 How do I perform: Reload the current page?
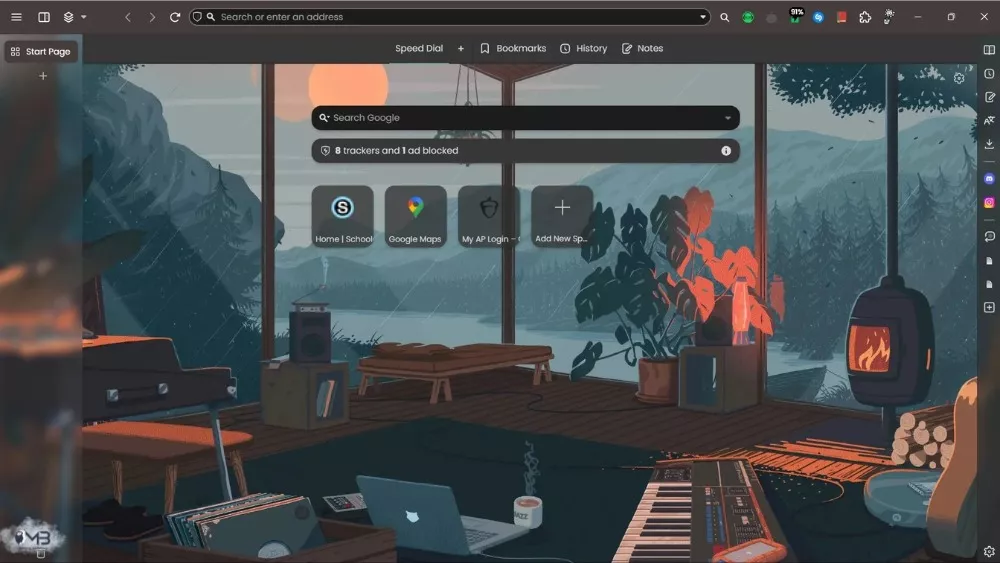(x=175, y=17)
